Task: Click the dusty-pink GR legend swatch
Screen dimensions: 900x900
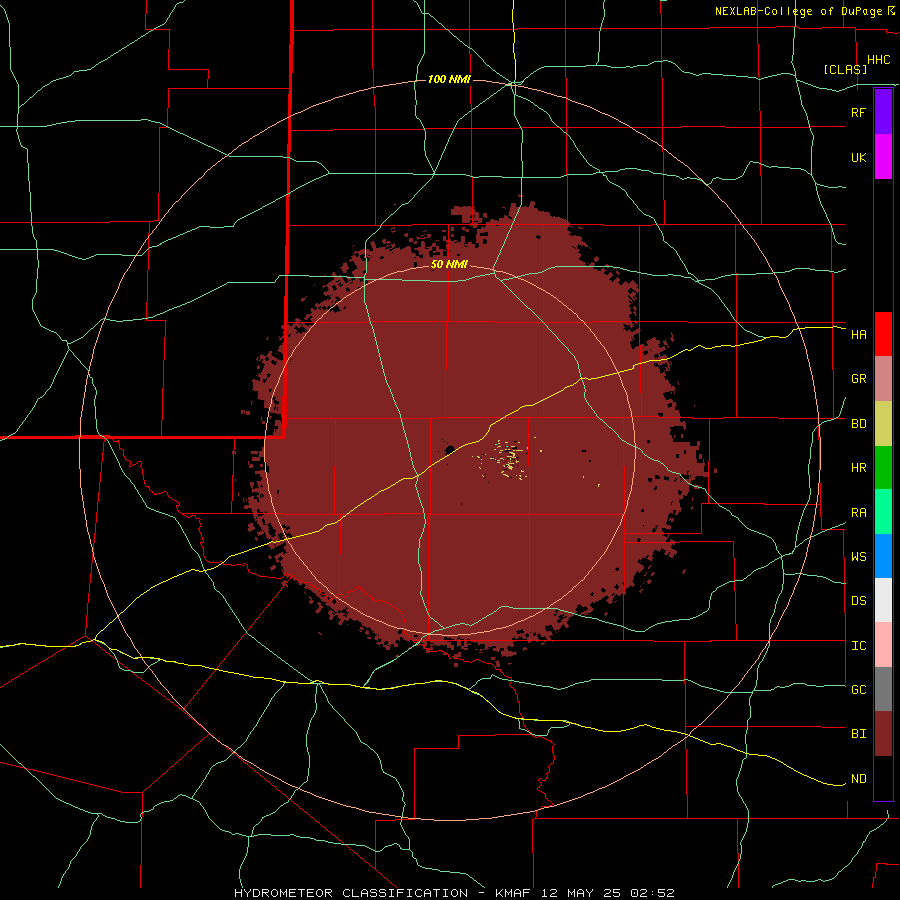Action: coord(883,379)
